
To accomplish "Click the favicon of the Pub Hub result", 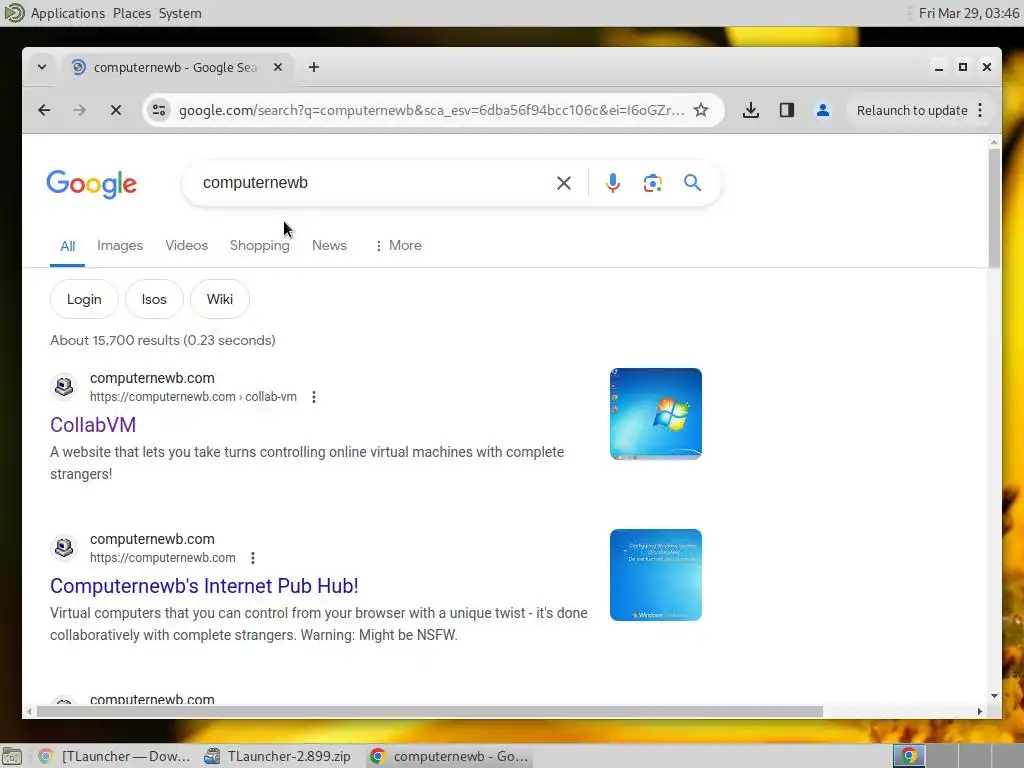I will [64, 548].
